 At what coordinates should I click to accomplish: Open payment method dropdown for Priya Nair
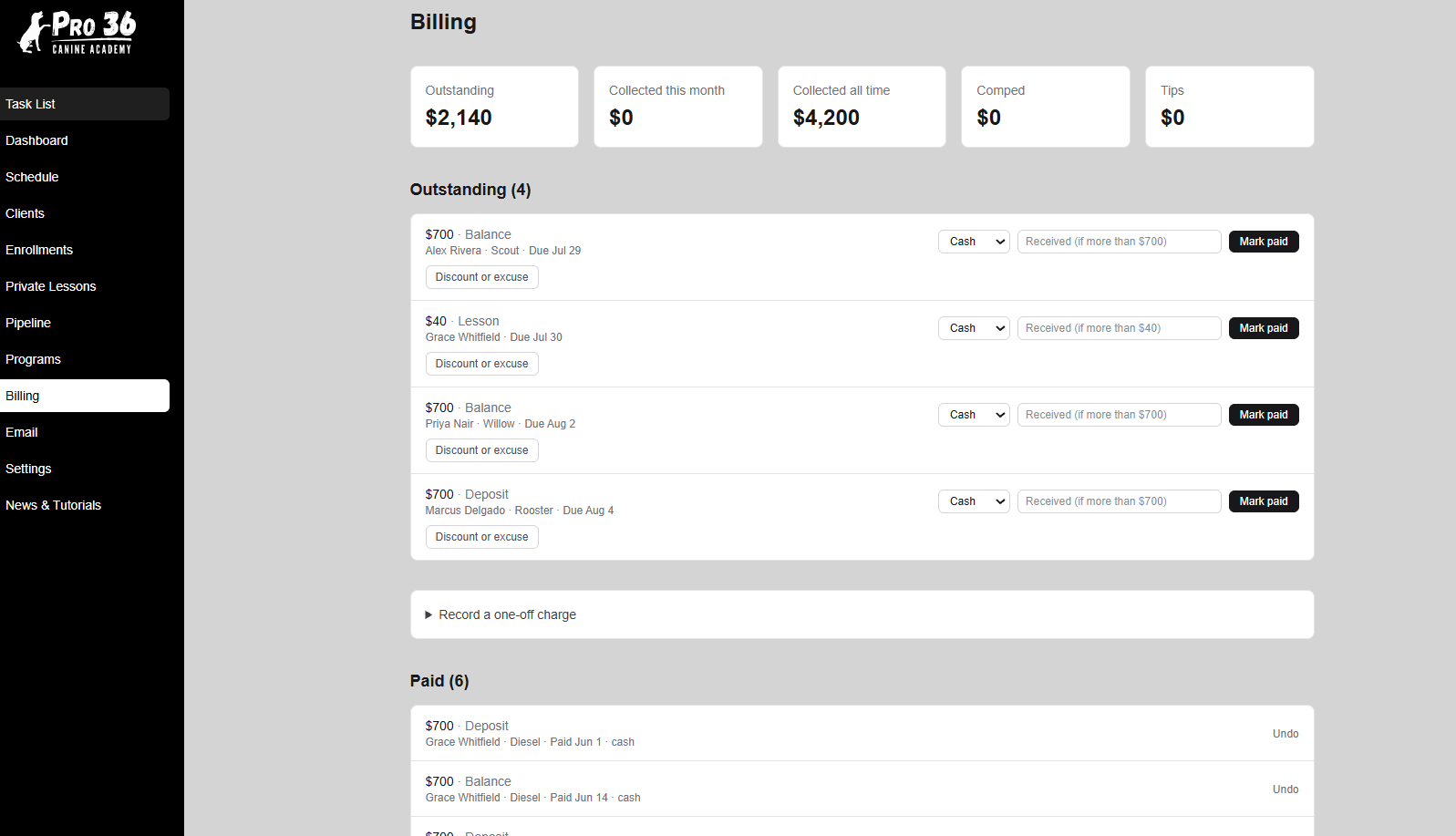pos(974,415)
